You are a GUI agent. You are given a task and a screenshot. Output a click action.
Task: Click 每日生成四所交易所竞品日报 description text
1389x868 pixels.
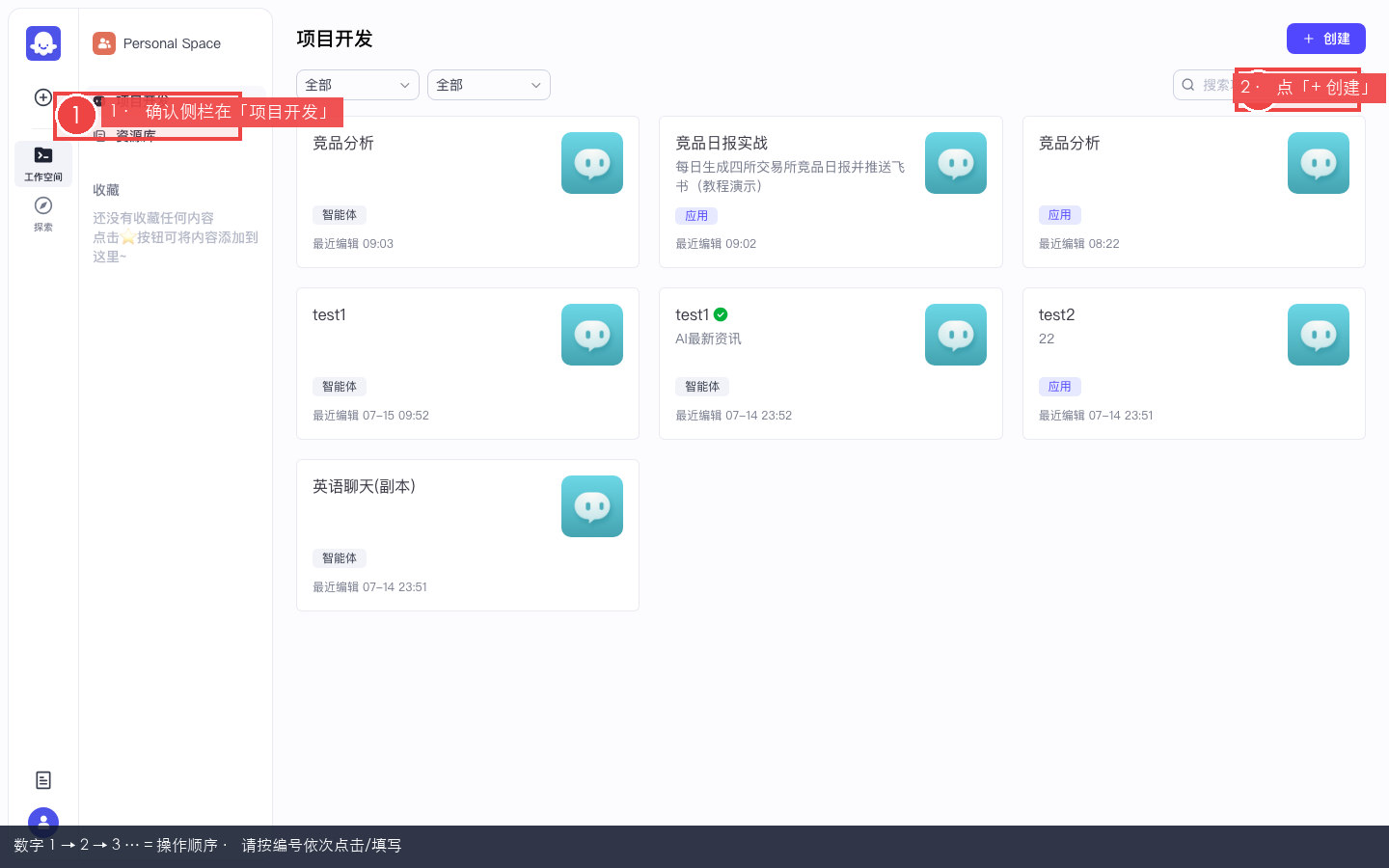pos(790,176)
